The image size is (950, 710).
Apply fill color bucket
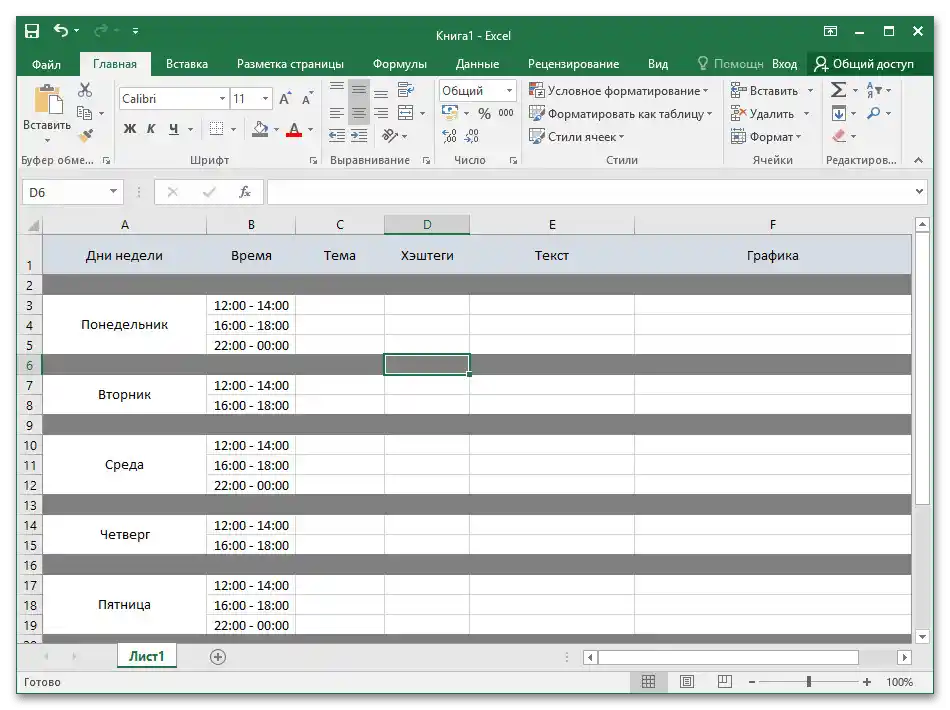click(261, 128)
